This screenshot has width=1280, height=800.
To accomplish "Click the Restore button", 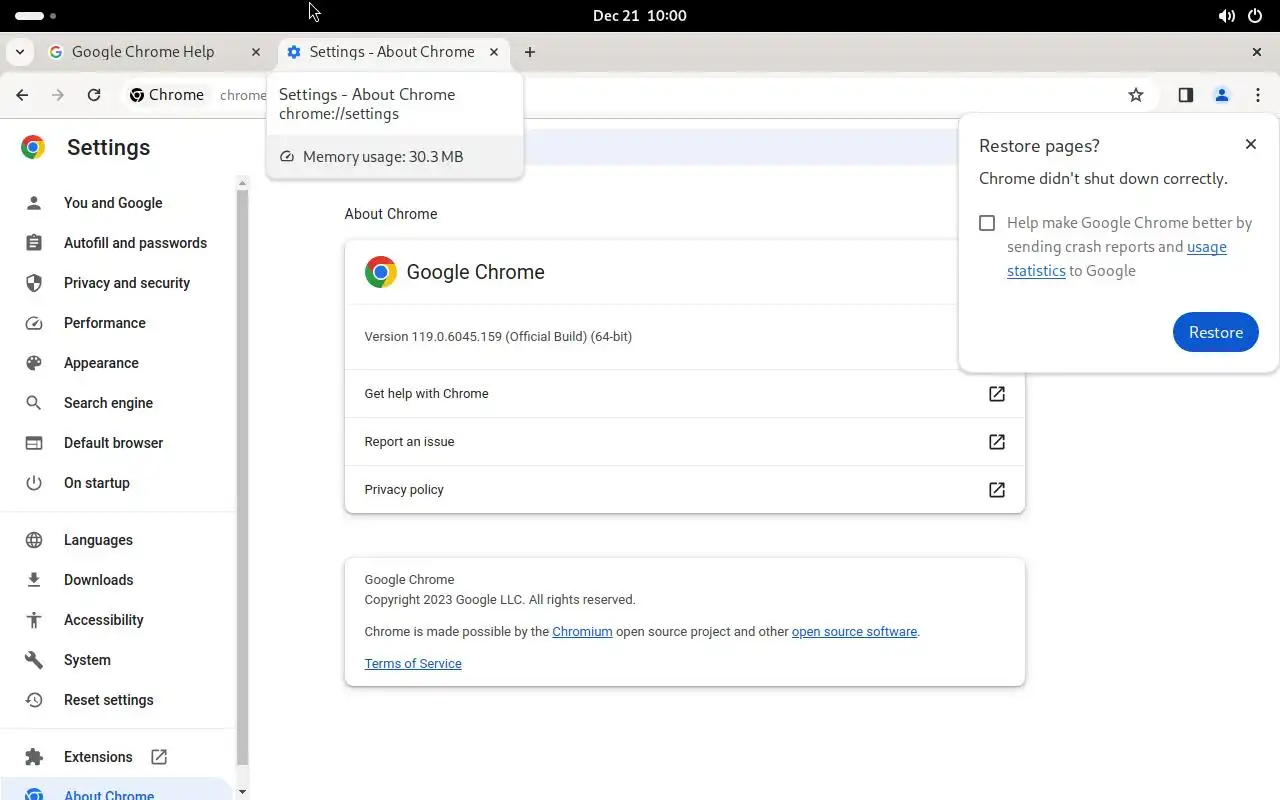I will click(1216, 332).
